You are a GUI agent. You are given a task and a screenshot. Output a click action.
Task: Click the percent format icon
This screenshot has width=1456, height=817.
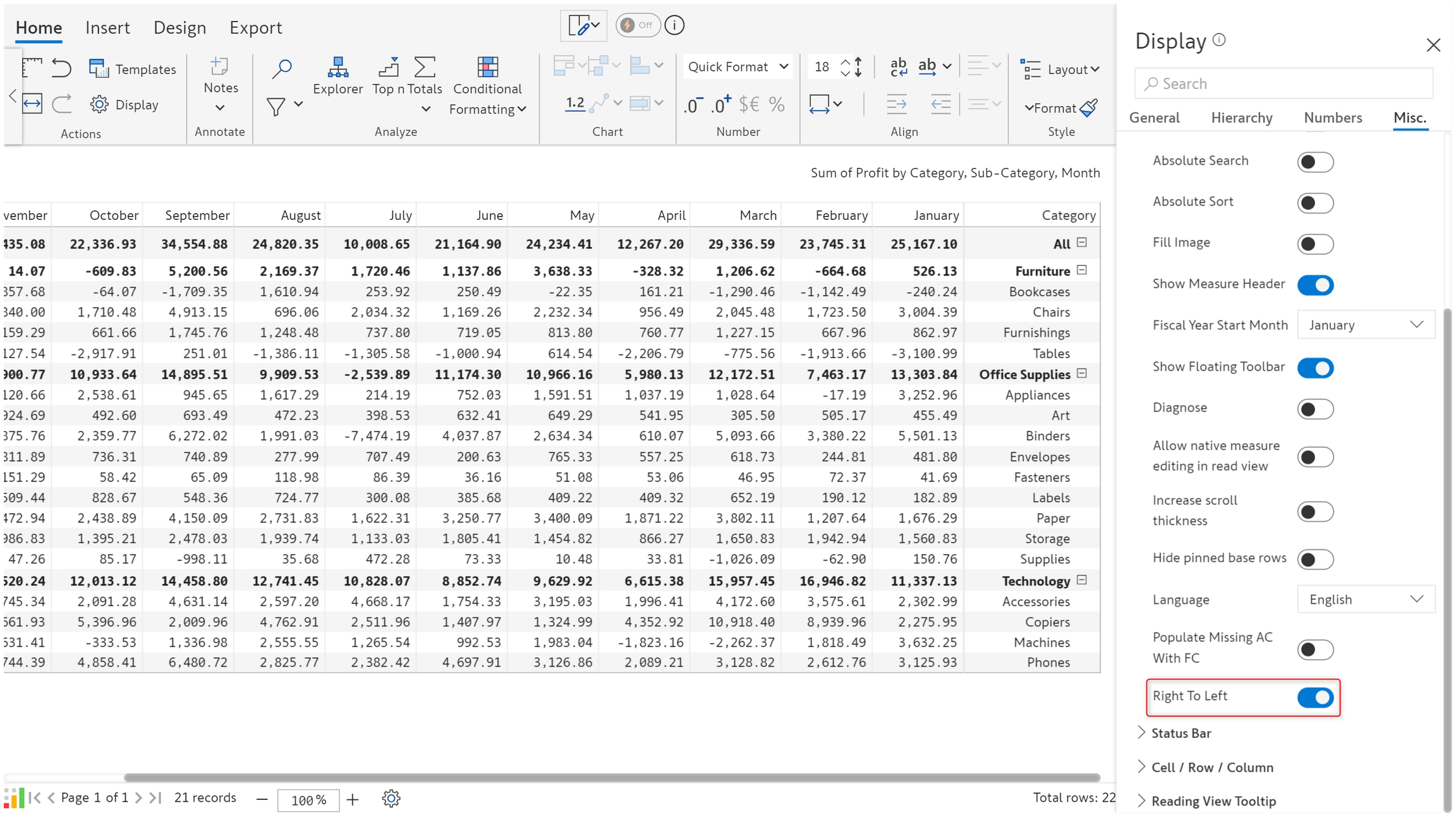[777, 104]
